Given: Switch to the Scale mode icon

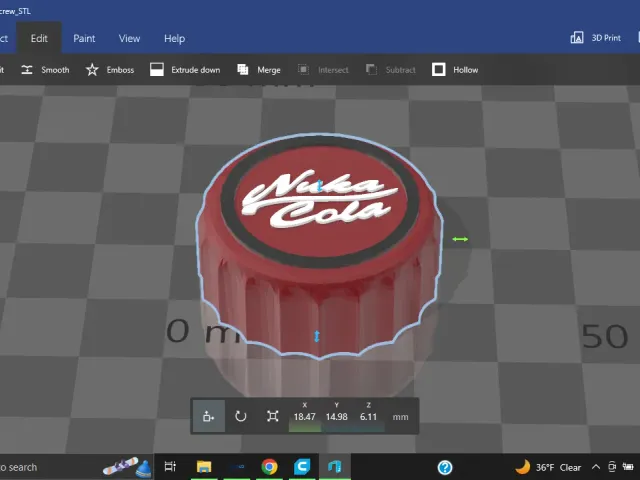Looking at the screenshot, I should (272, 416).
